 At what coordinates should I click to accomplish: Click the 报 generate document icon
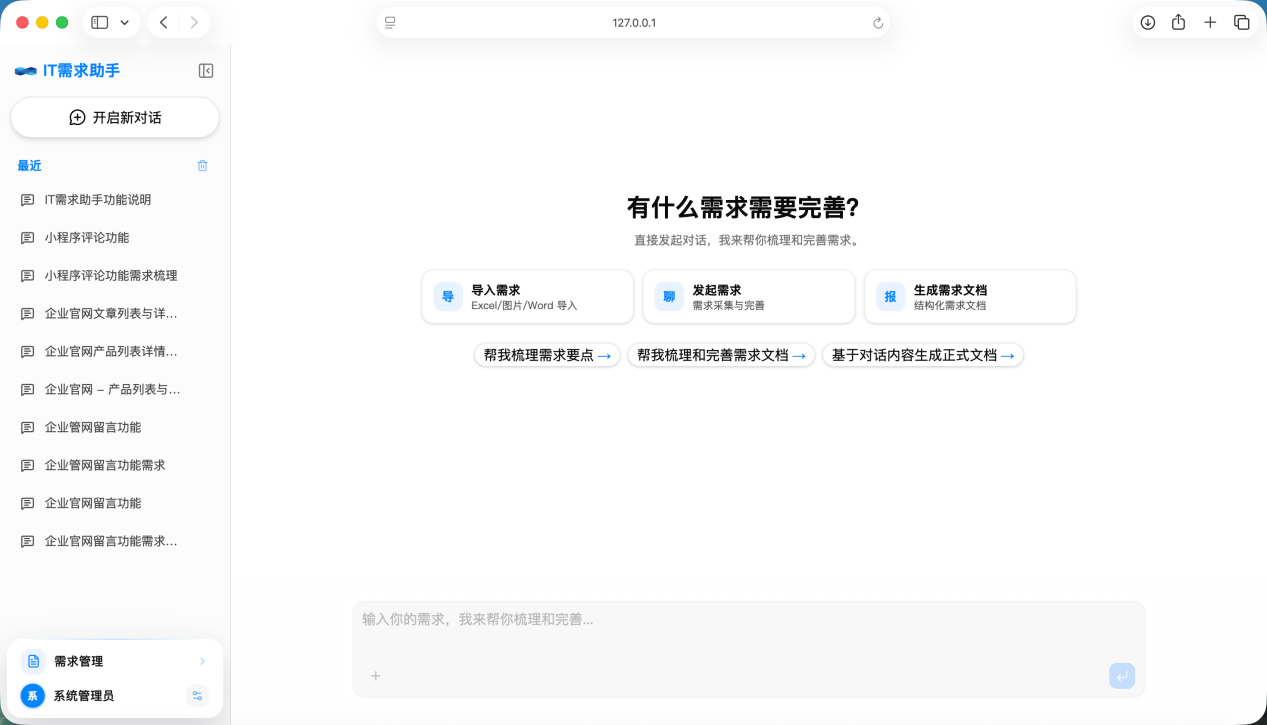pos(890,297)
